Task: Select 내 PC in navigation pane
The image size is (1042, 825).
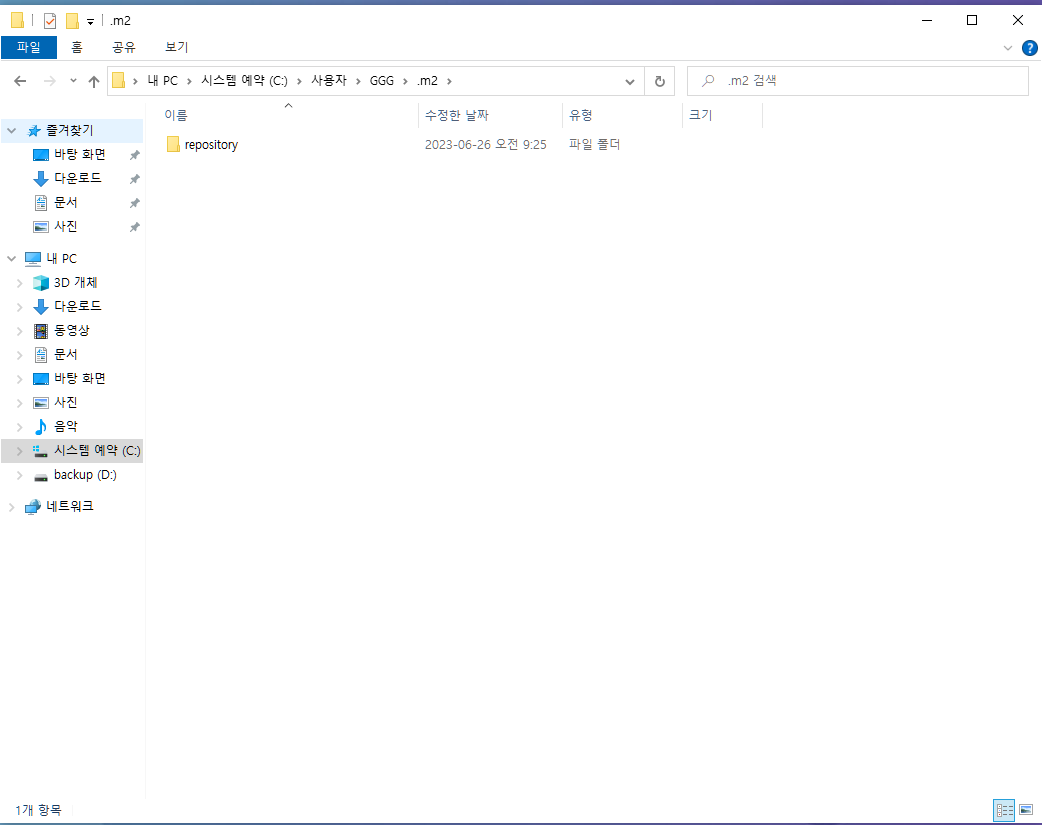Action: point(61,259)
